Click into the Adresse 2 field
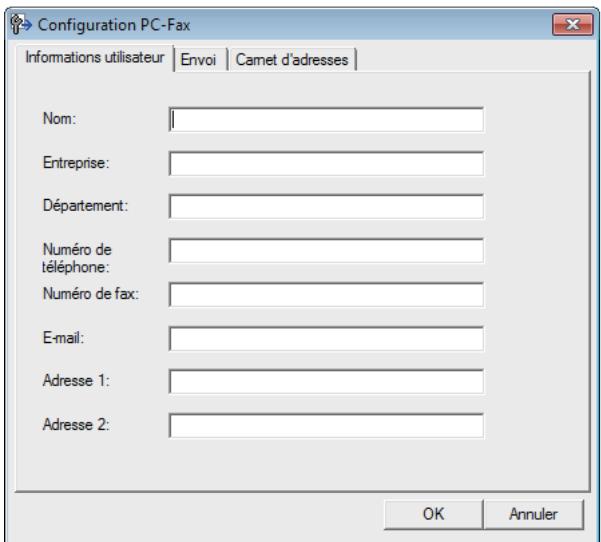The width and height of the screenshot is (601, 542). [326, 425]
